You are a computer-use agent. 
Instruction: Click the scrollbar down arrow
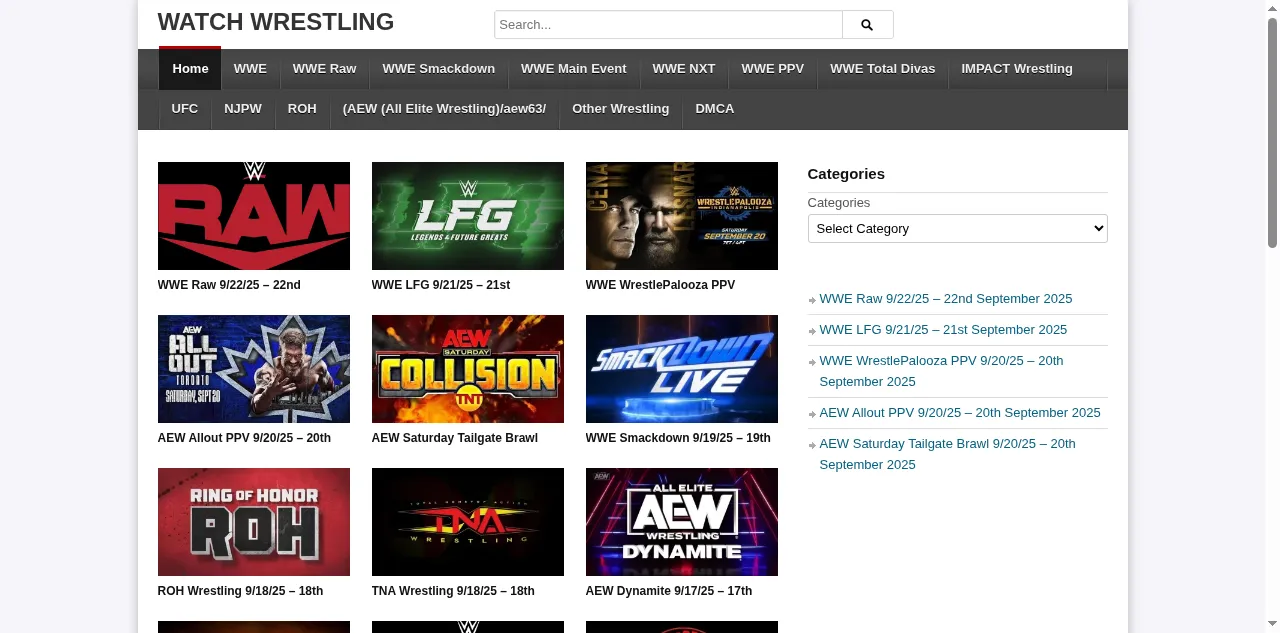coord(1272,625)
